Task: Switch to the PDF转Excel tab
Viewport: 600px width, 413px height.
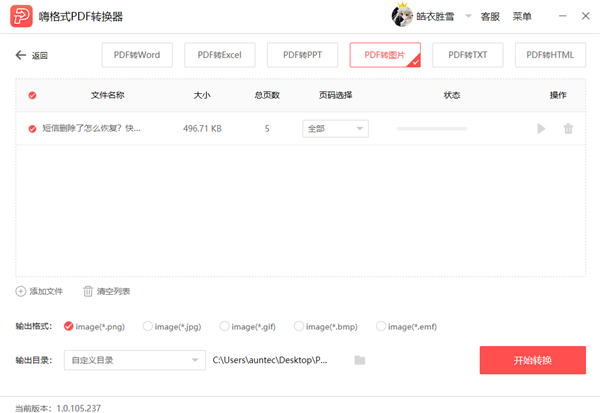Action: (x=220, y=55)
